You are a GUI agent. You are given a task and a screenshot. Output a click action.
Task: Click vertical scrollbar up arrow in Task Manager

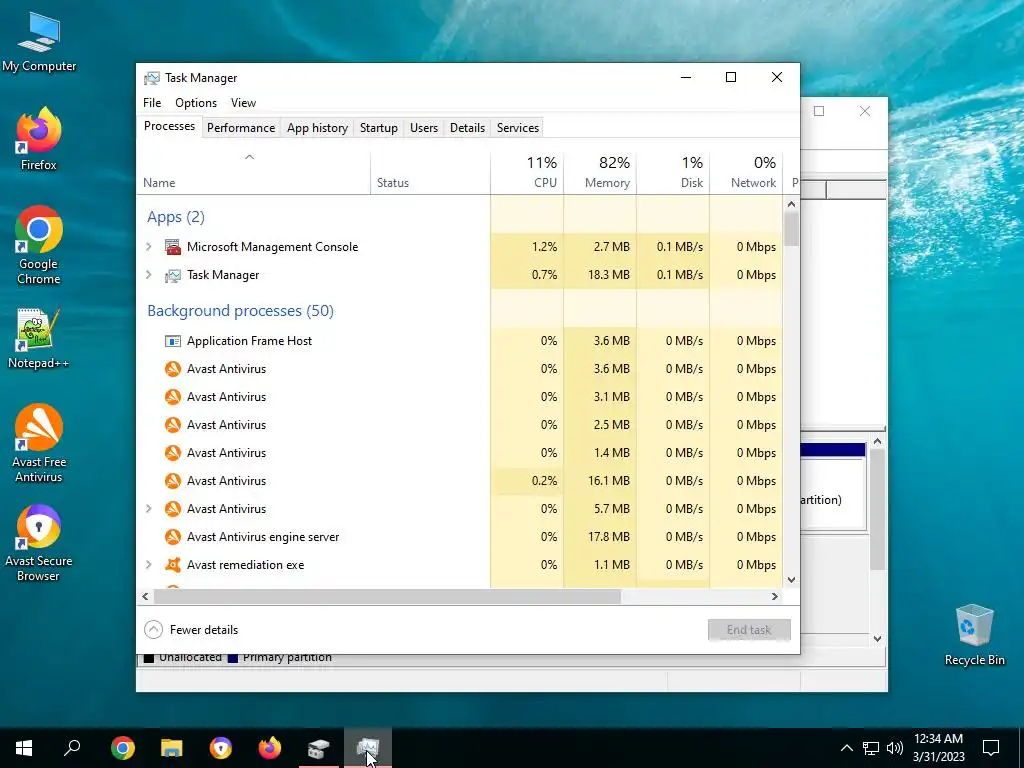792,204
